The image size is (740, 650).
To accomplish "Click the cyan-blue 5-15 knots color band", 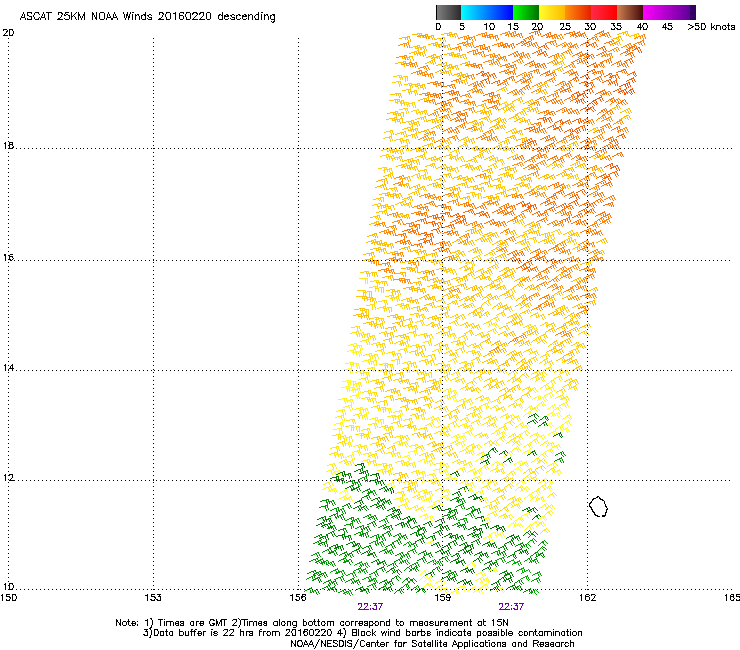I will [487, 12].
